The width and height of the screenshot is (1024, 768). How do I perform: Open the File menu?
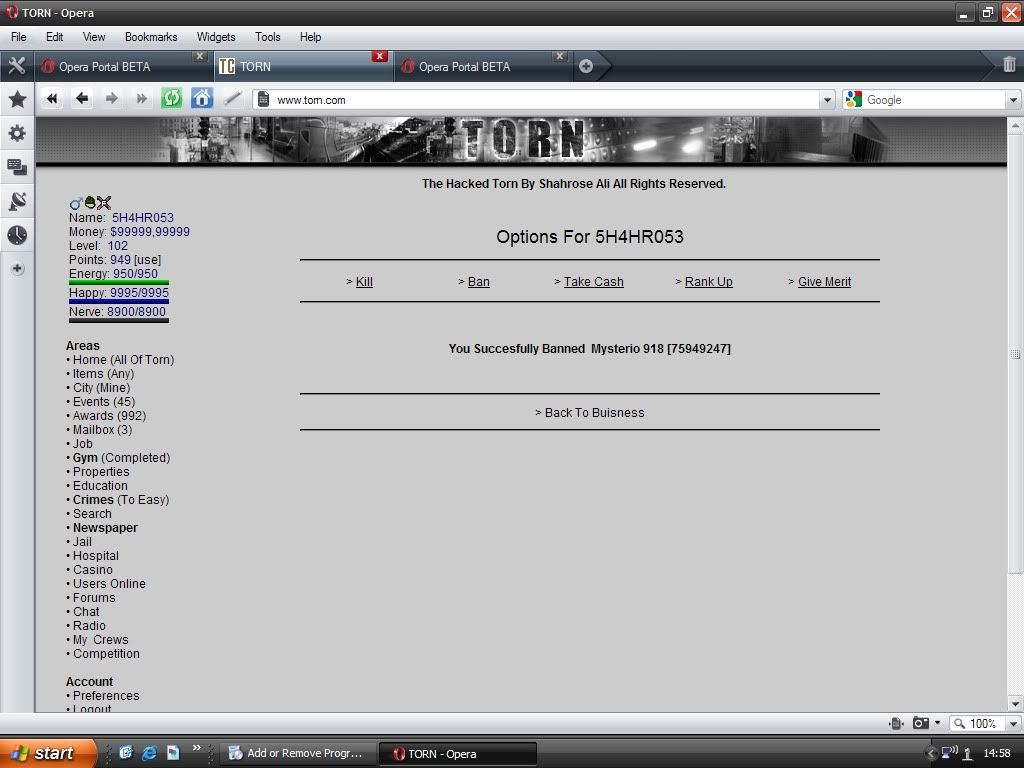pos(18,37)
